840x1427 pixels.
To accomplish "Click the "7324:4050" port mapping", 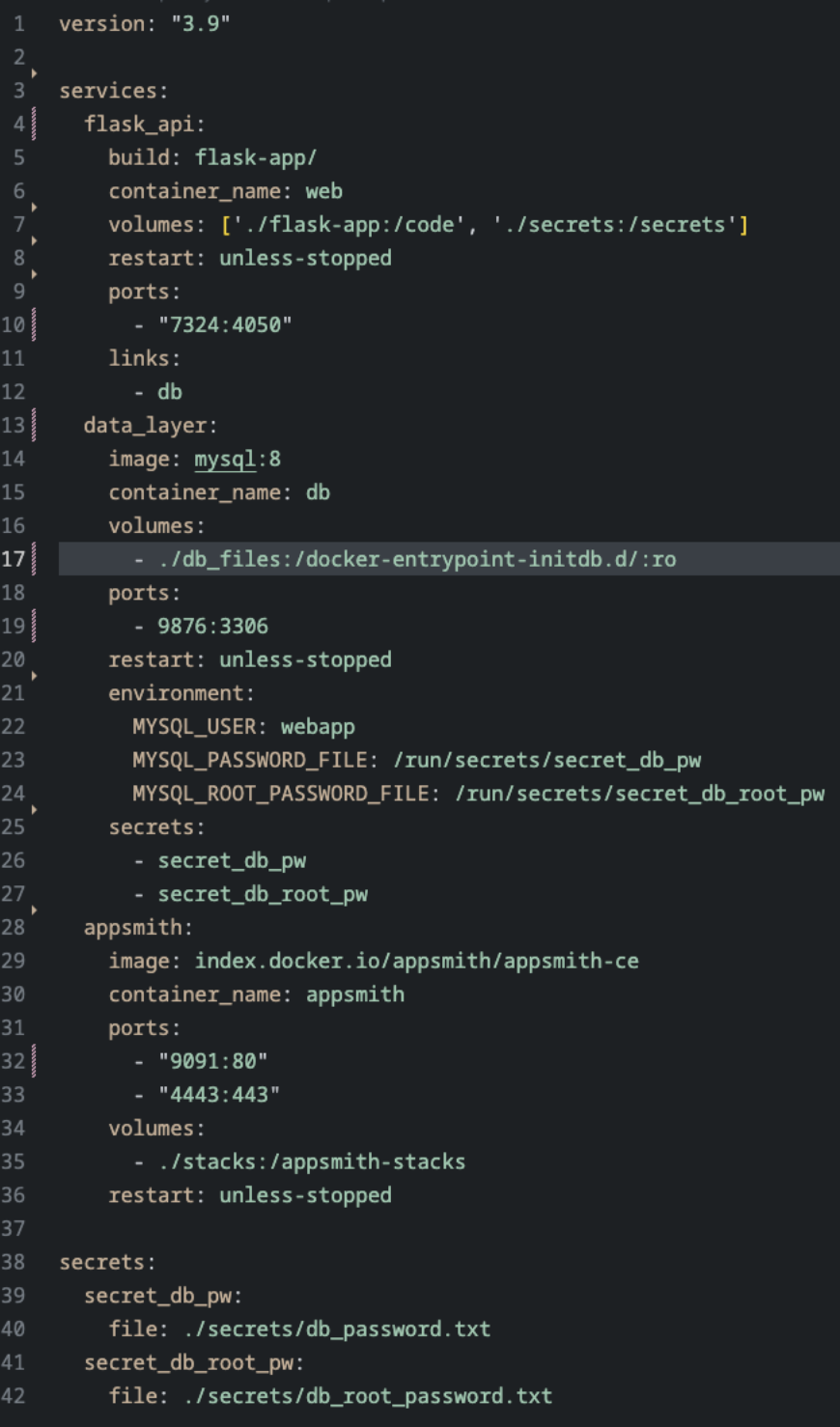I will pyautogui.click(x=225, y=325).
